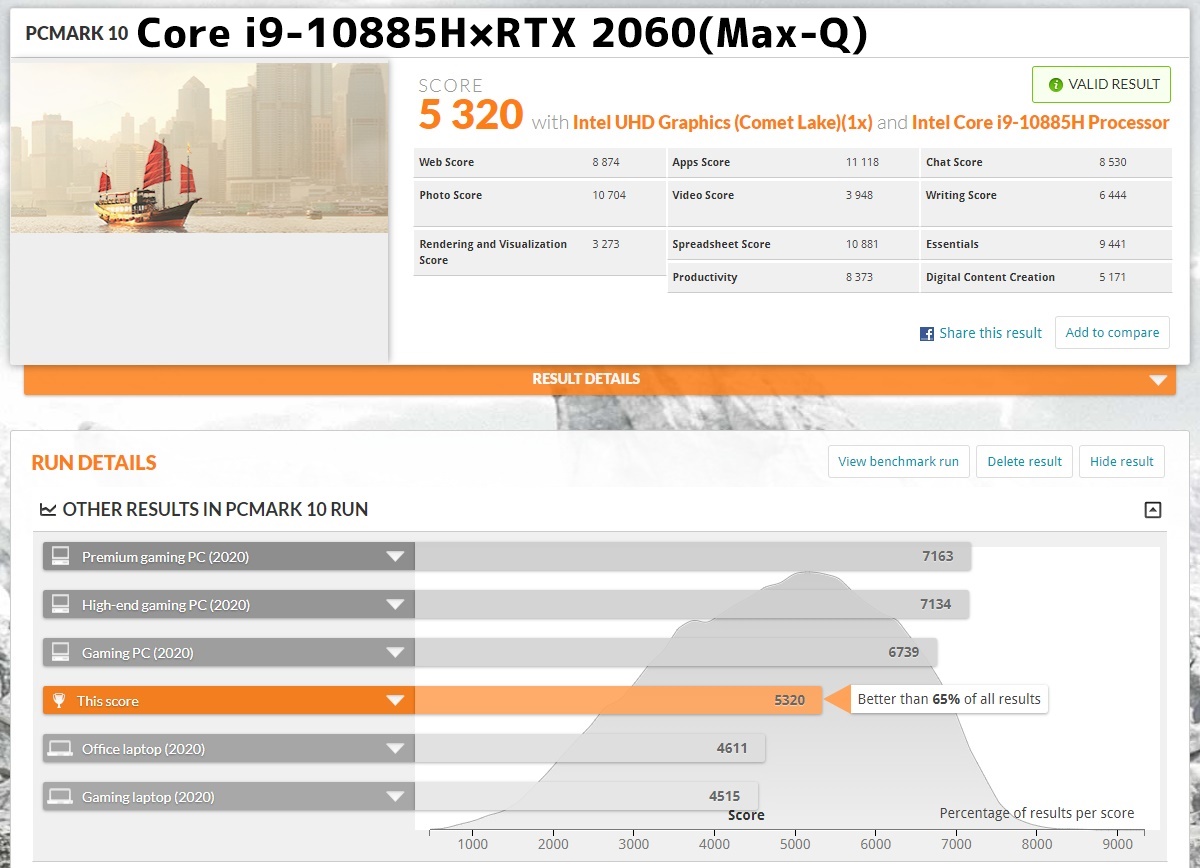Click the Premium gaming PC bar showing 7163
Viewport: 1200px width, 868px height.
[692, 557]
